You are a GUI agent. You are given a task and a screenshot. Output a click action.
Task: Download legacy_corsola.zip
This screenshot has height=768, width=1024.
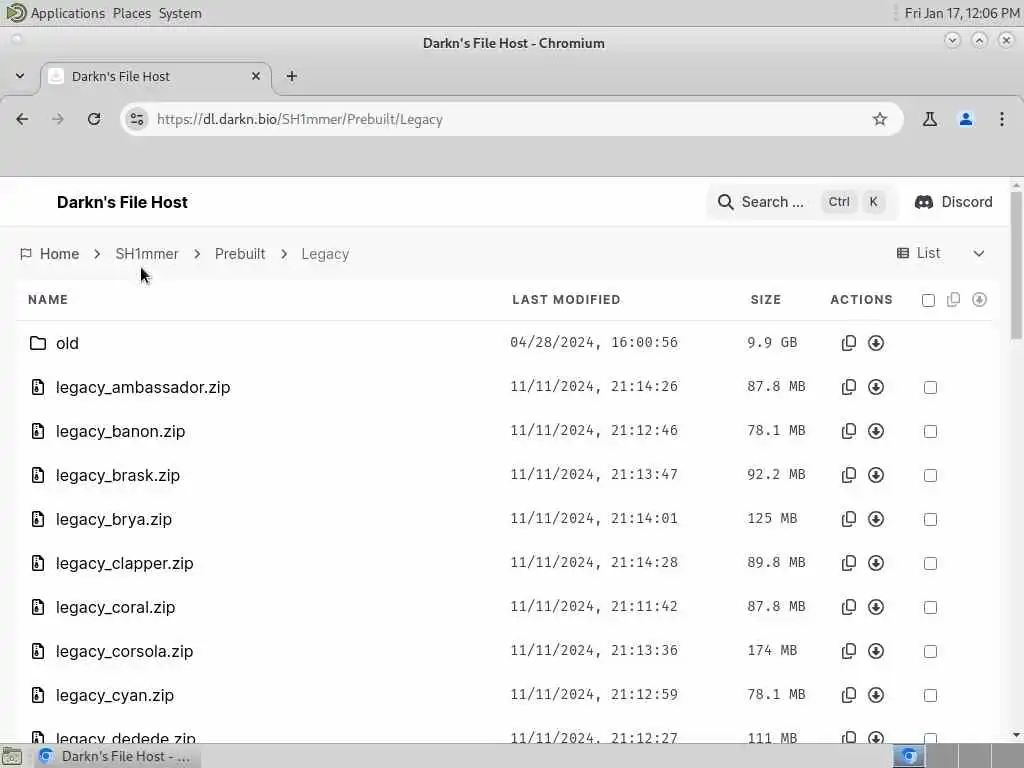point(876,651)
